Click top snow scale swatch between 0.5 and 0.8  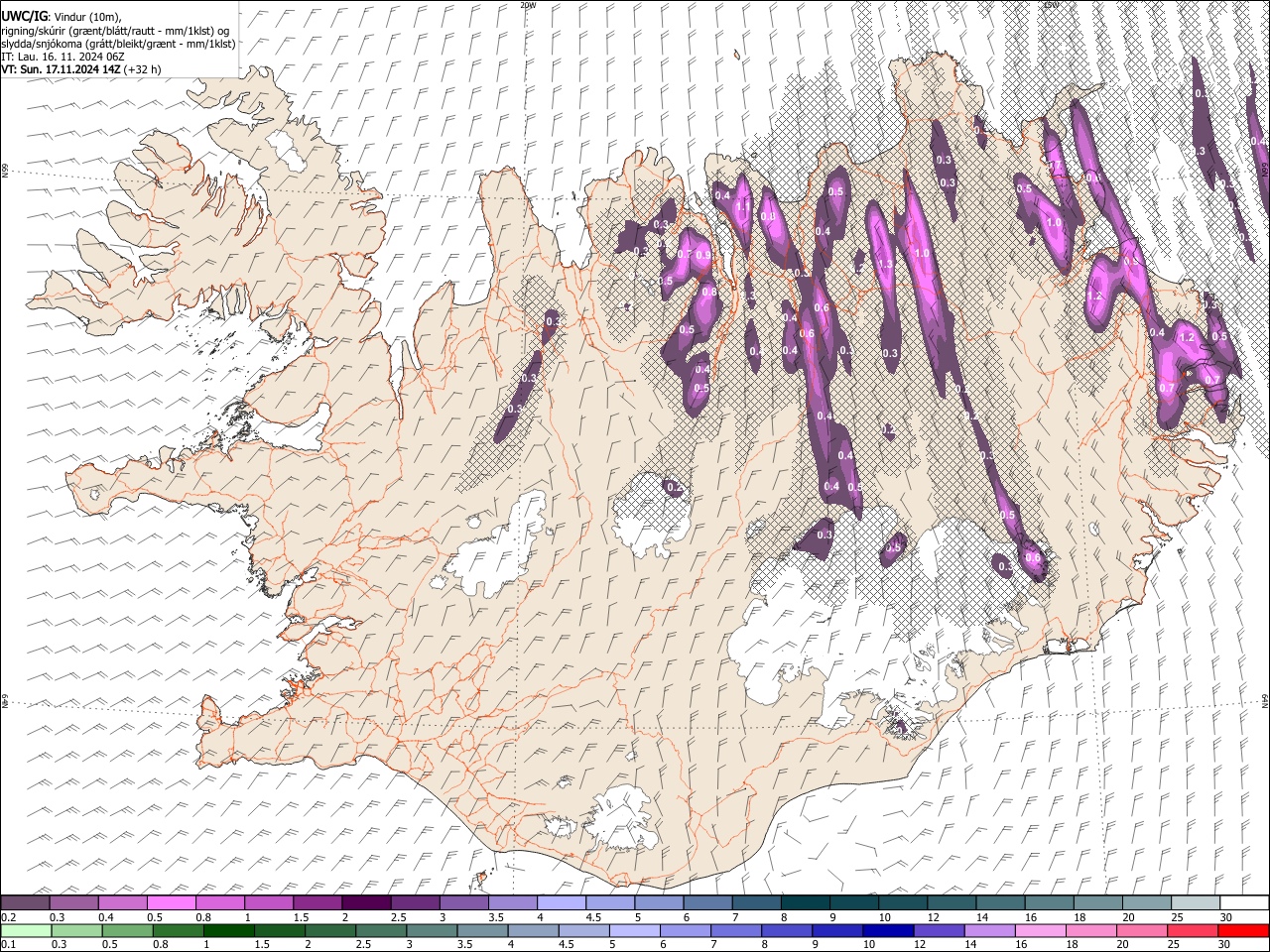tap(172, 903)
